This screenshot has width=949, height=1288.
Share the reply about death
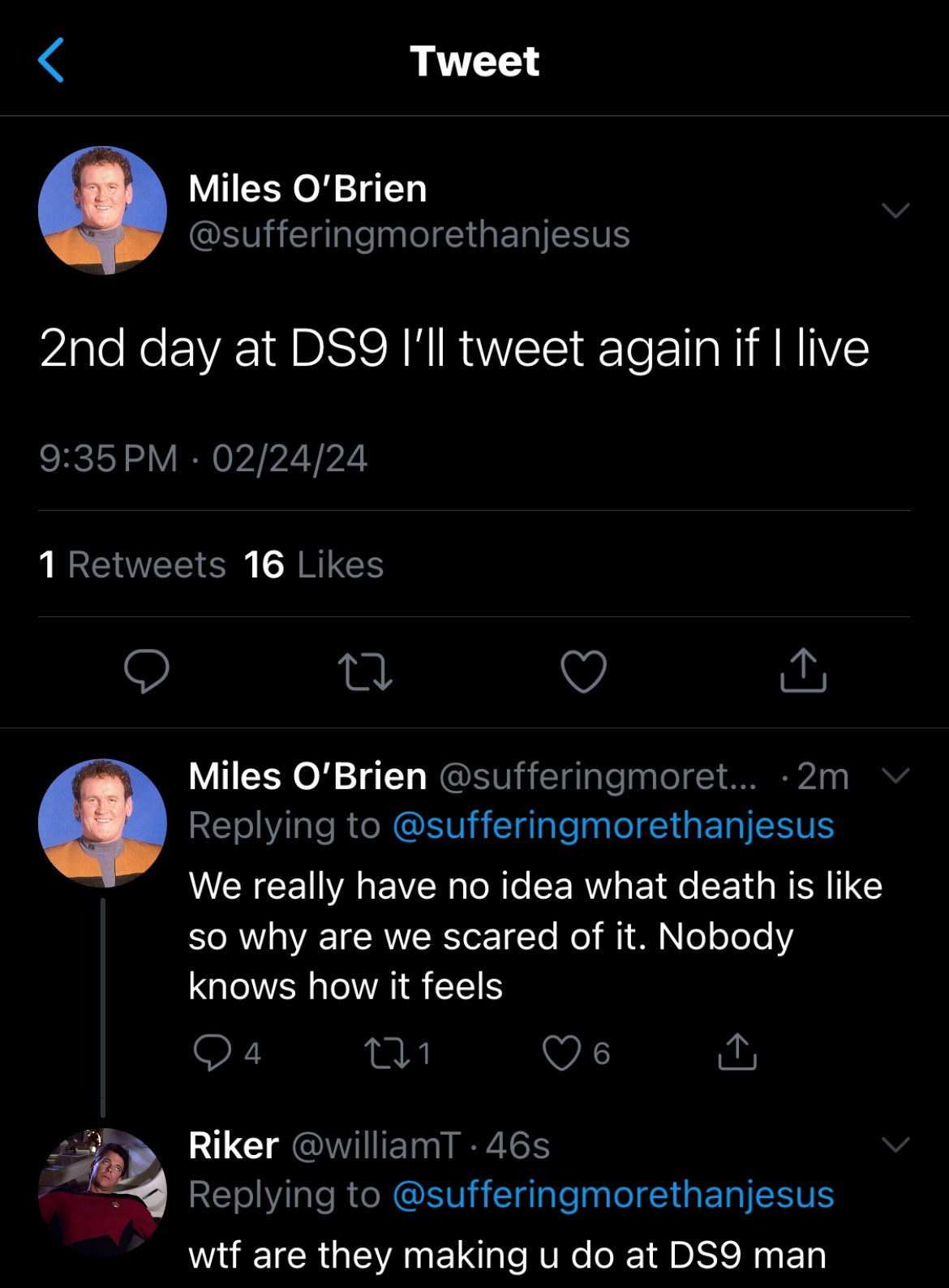coord(737,1052)
